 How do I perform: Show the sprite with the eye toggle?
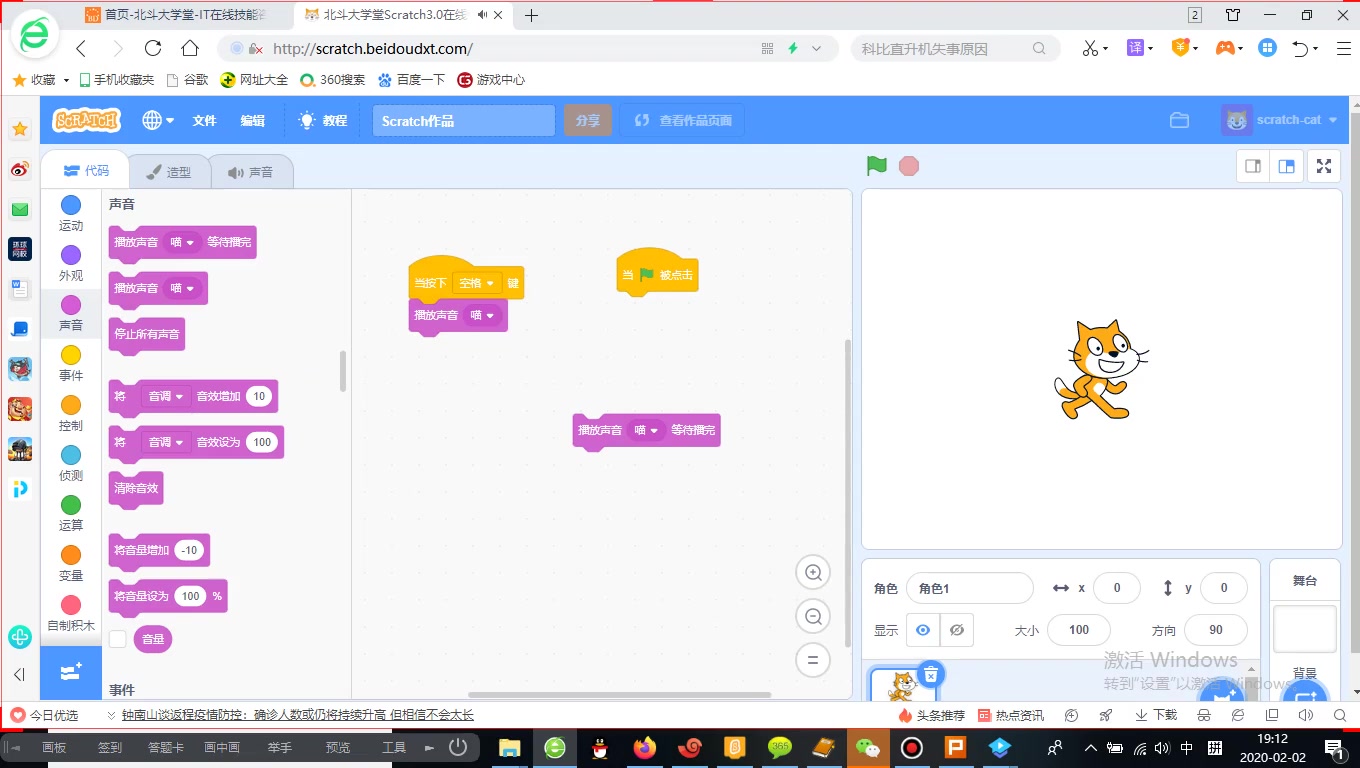tap(923, 630)
